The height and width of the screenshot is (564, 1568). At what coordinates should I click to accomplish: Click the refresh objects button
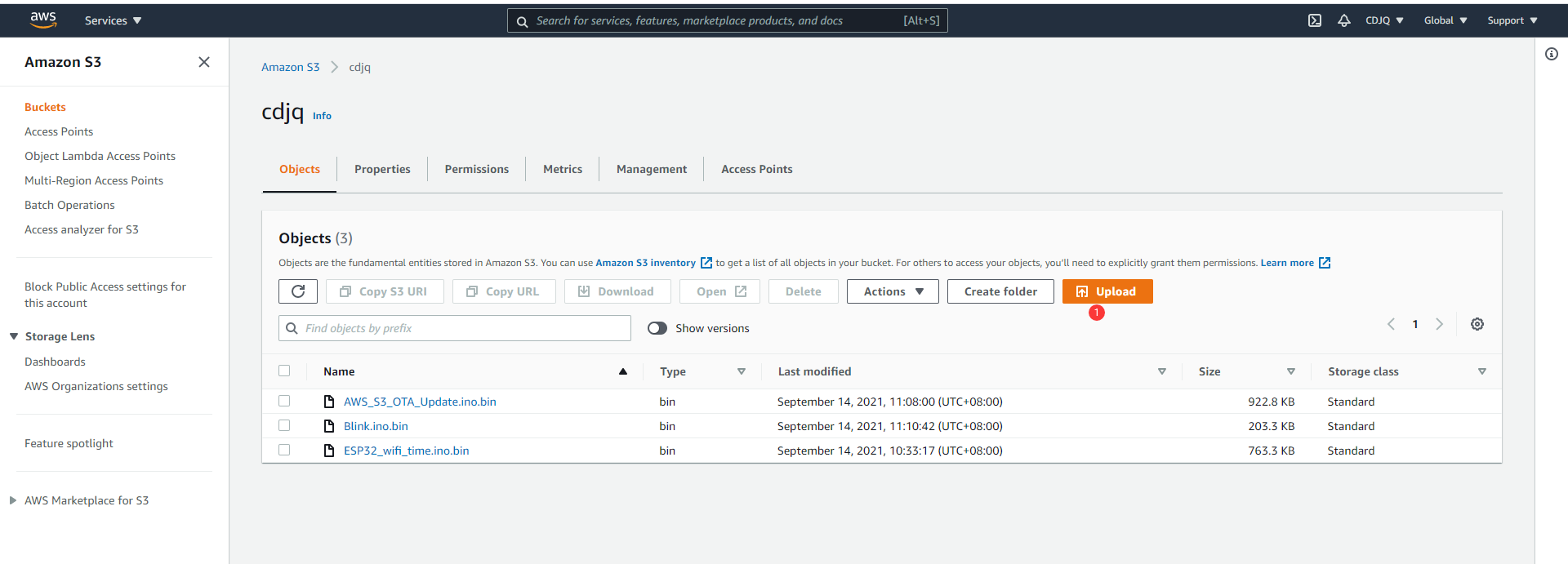point(298,291)
